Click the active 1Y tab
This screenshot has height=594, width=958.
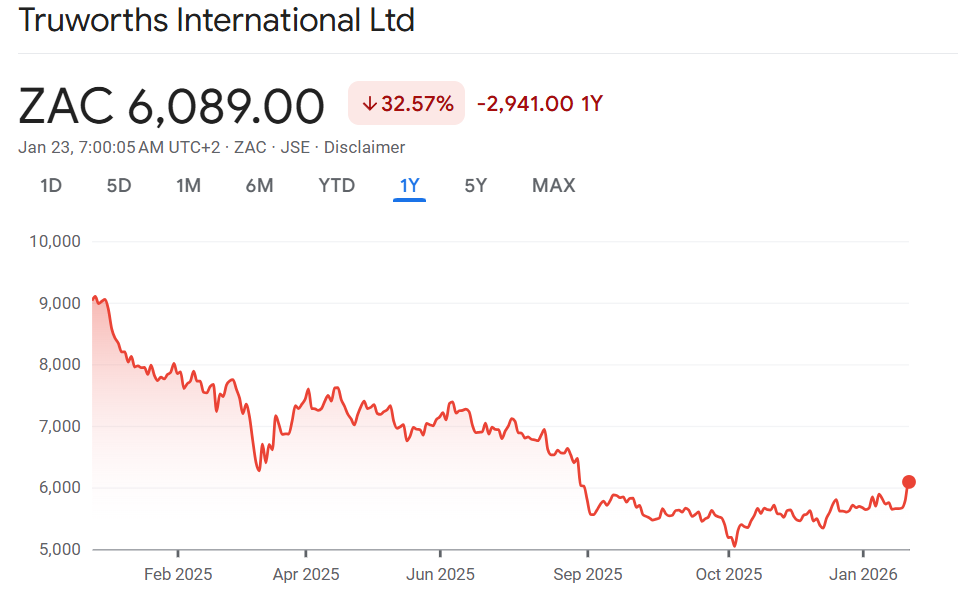pos(409,185)
